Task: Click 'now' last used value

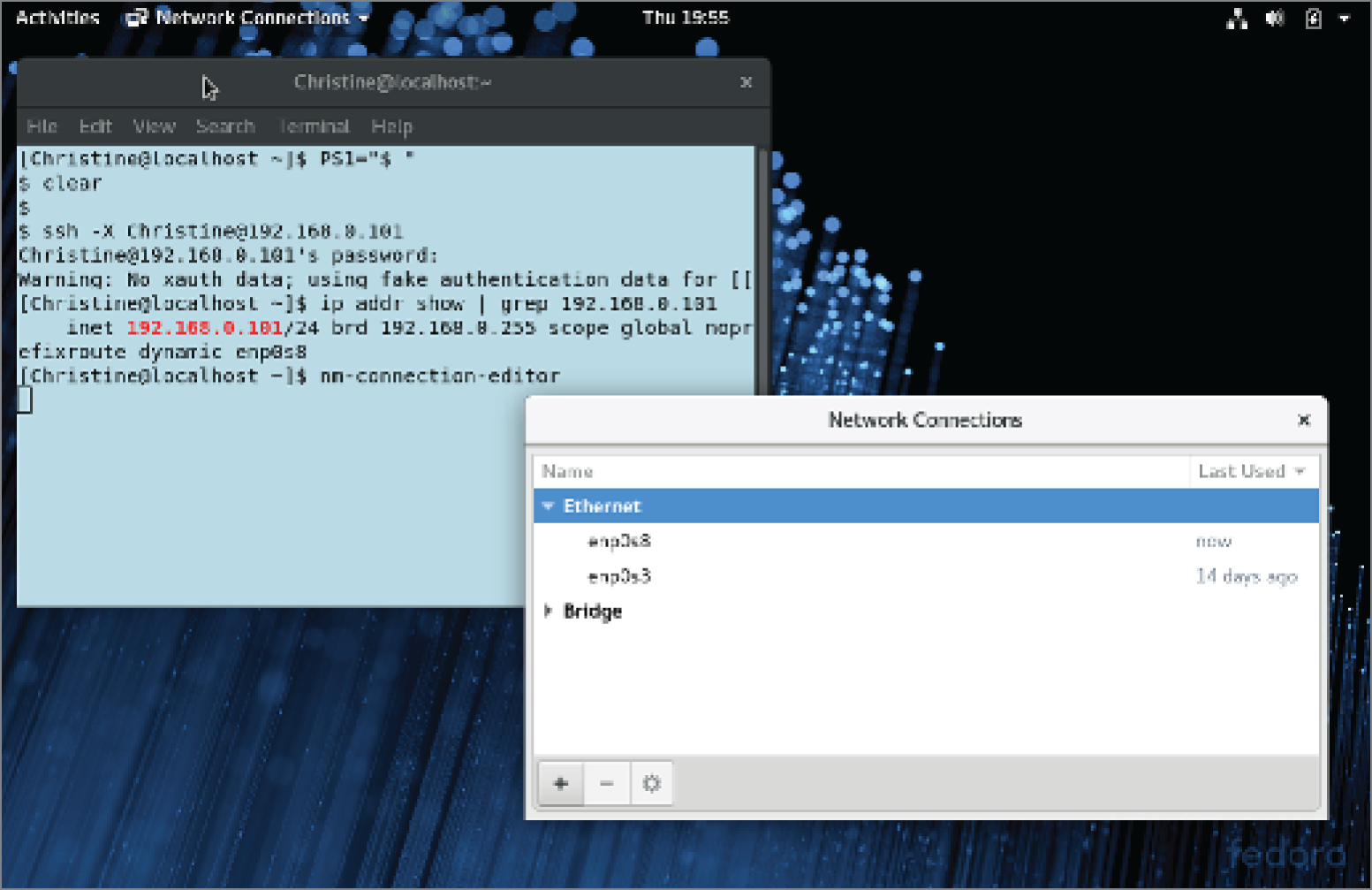Action: click(x=1214, y=541)
